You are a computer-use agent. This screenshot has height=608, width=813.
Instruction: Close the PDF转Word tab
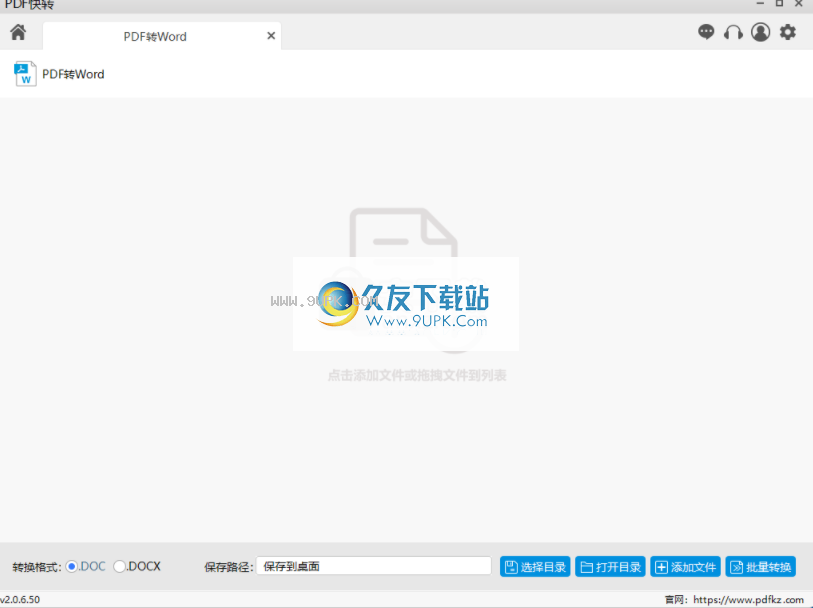271,36
